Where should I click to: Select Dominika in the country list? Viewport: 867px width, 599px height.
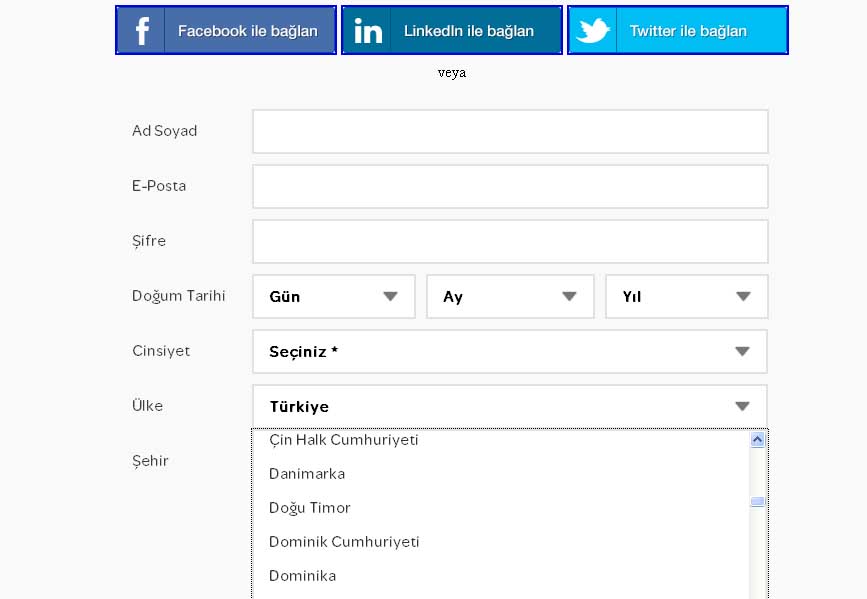click(x=302, y=576)
